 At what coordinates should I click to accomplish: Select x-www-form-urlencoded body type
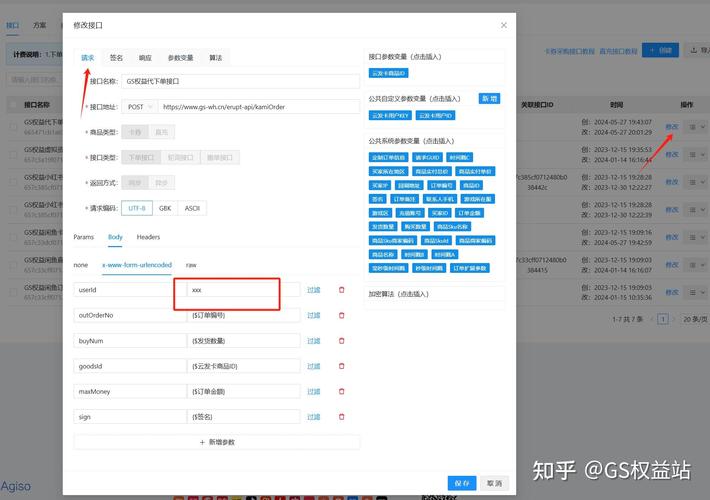click(x=137, y=265)
